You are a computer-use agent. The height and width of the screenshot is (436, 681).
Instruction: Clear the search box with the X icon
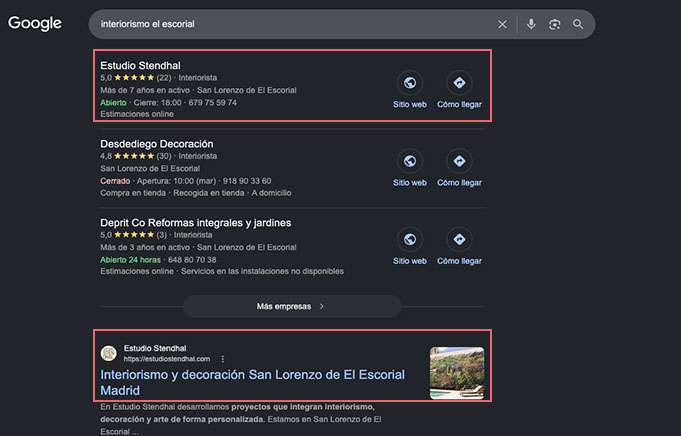[502, 24]
